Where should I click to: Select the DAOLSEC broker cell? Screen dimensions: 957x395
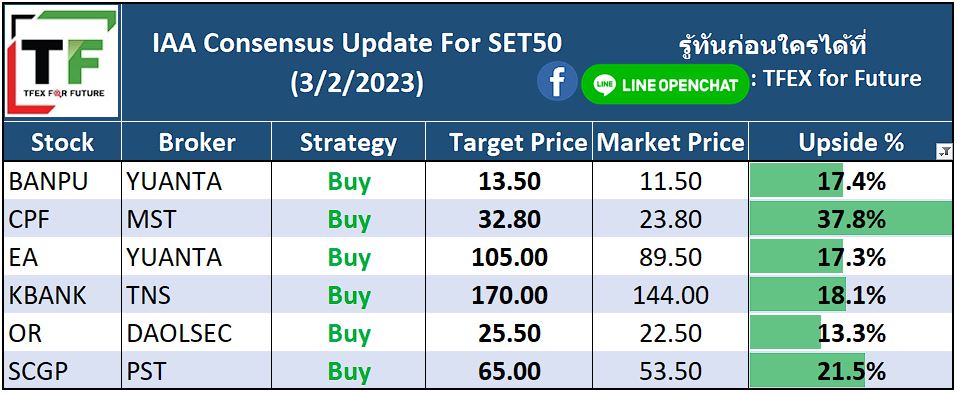coord(197,333)
